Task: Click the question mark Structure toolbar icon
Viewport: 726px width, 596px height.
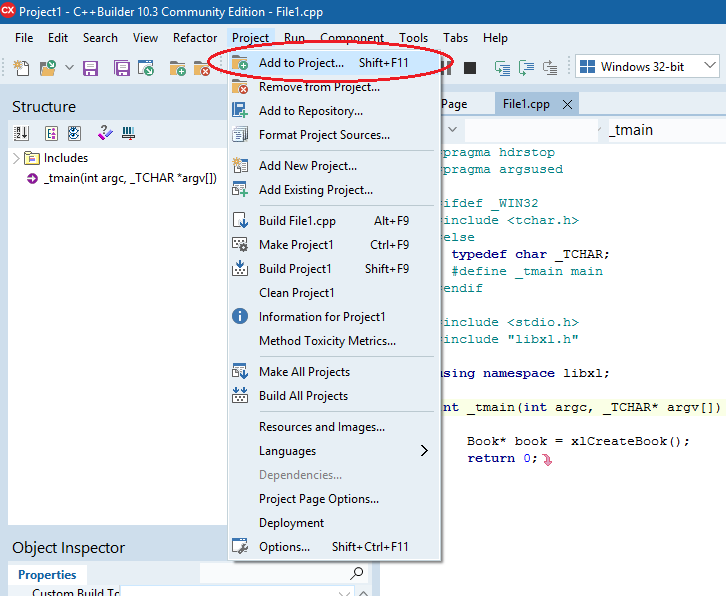Action: [x=105, y=133]
